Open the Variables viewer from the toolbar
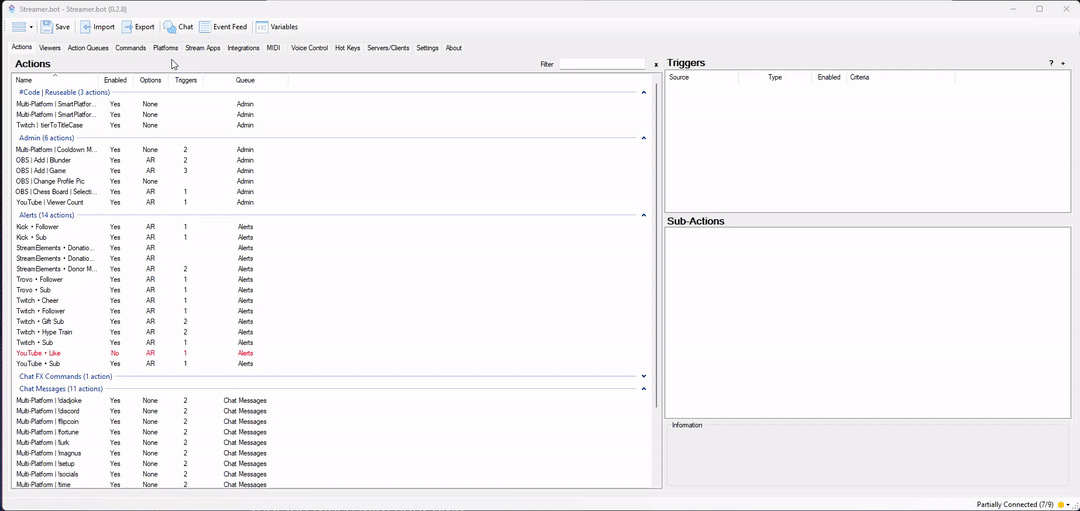This screenshot has width=1080, height=511. [277, 27]
